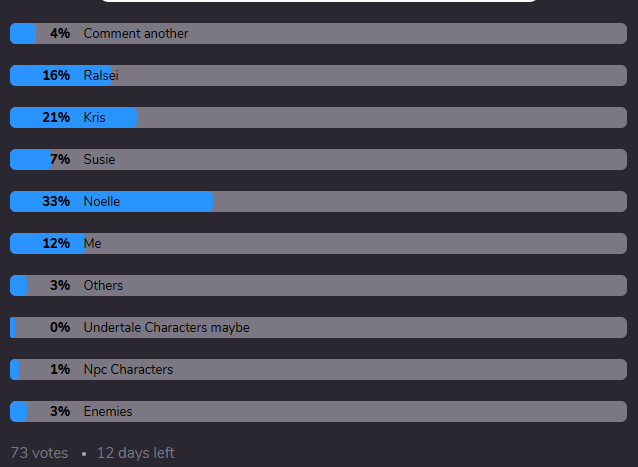Choose the Kris poll option

pyautogui.click(x=318, y=118)
